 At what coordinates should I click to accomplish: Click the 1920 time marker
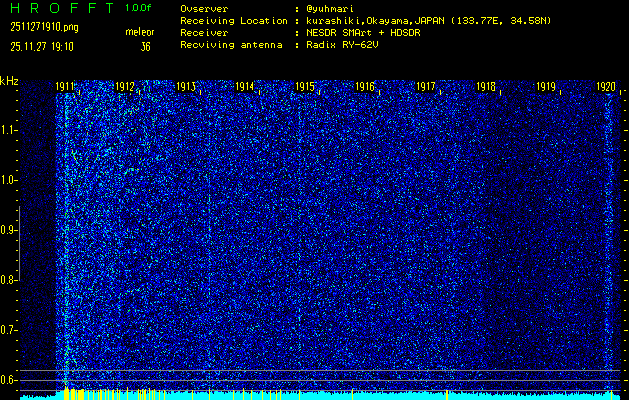(606, 87)
